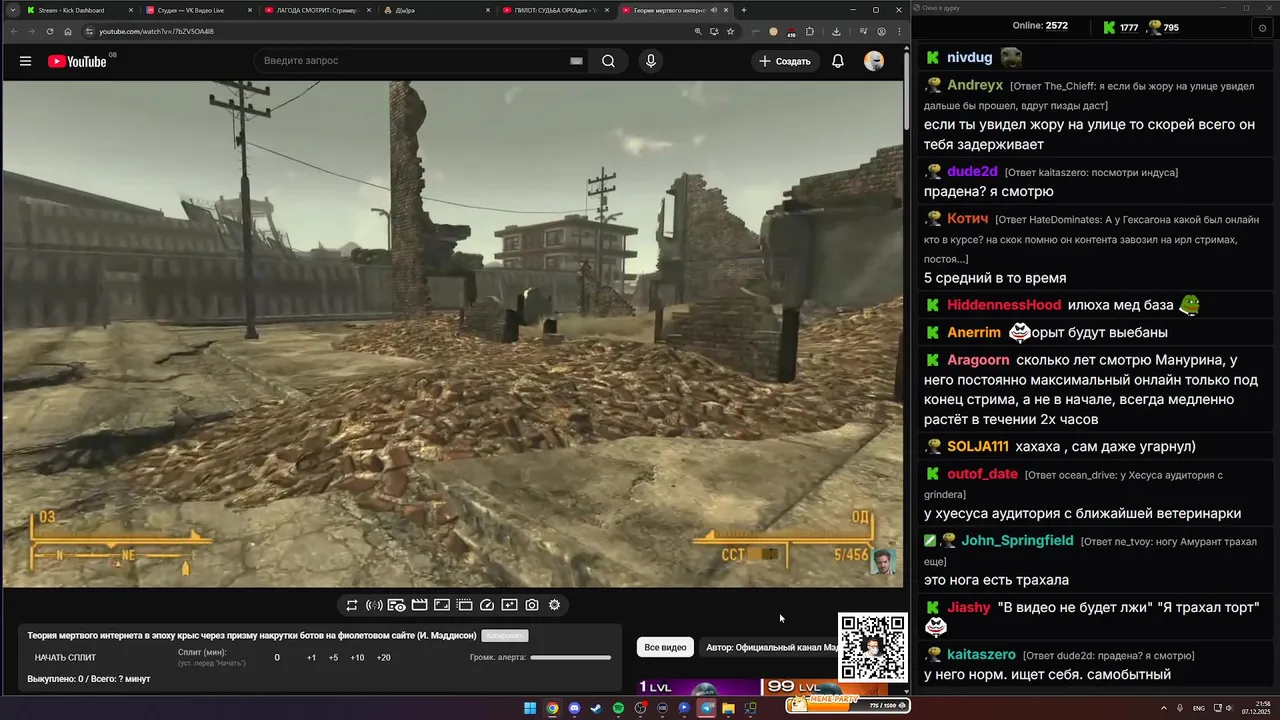The height and width of the screenshot is (720, 1280).
Task: Click the clapperboard icon in player toolbar
Action: [x=419, y=605]
